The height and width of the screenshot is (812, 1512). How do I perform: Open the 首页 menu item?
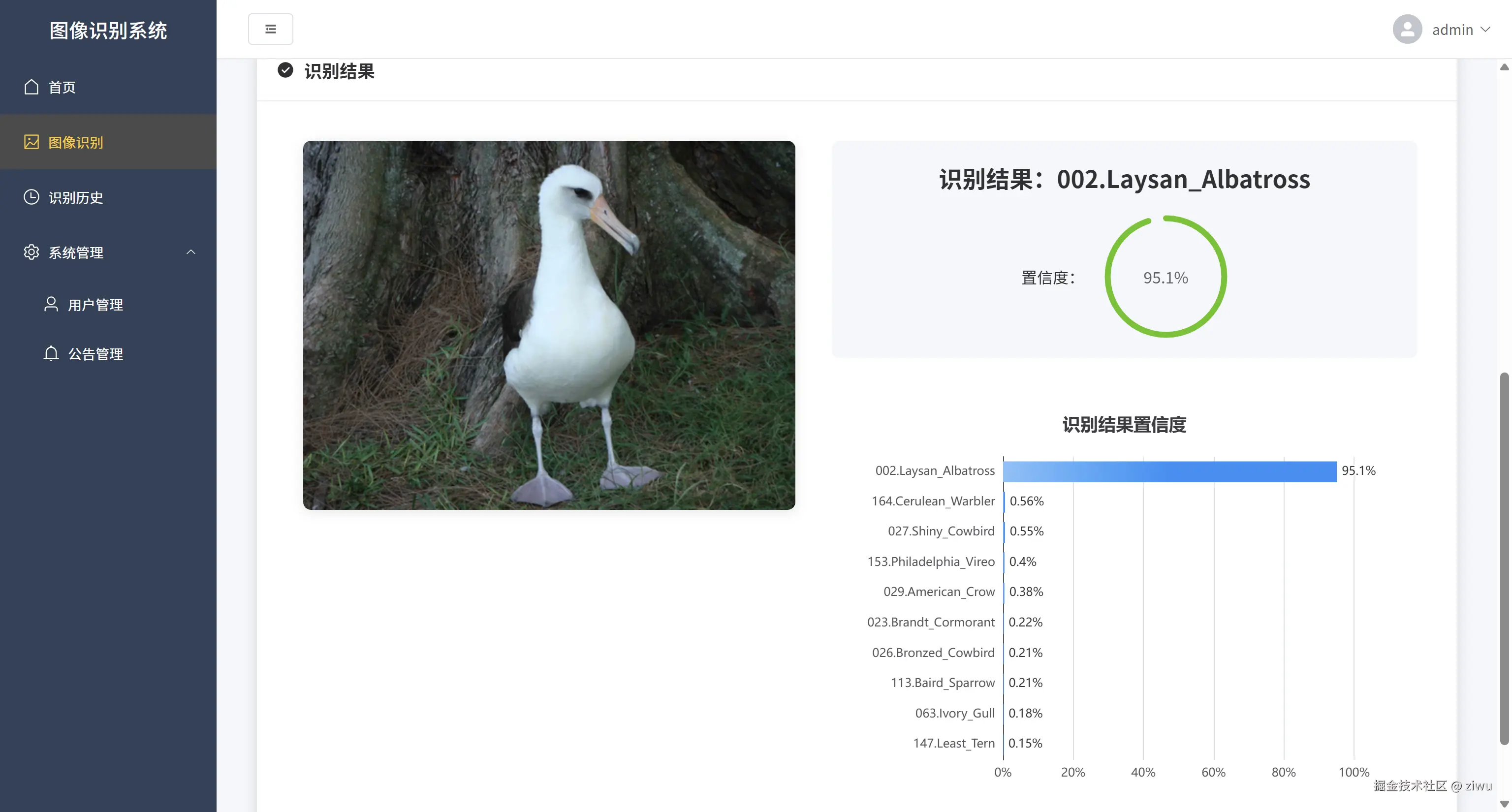tap(62, 88)
